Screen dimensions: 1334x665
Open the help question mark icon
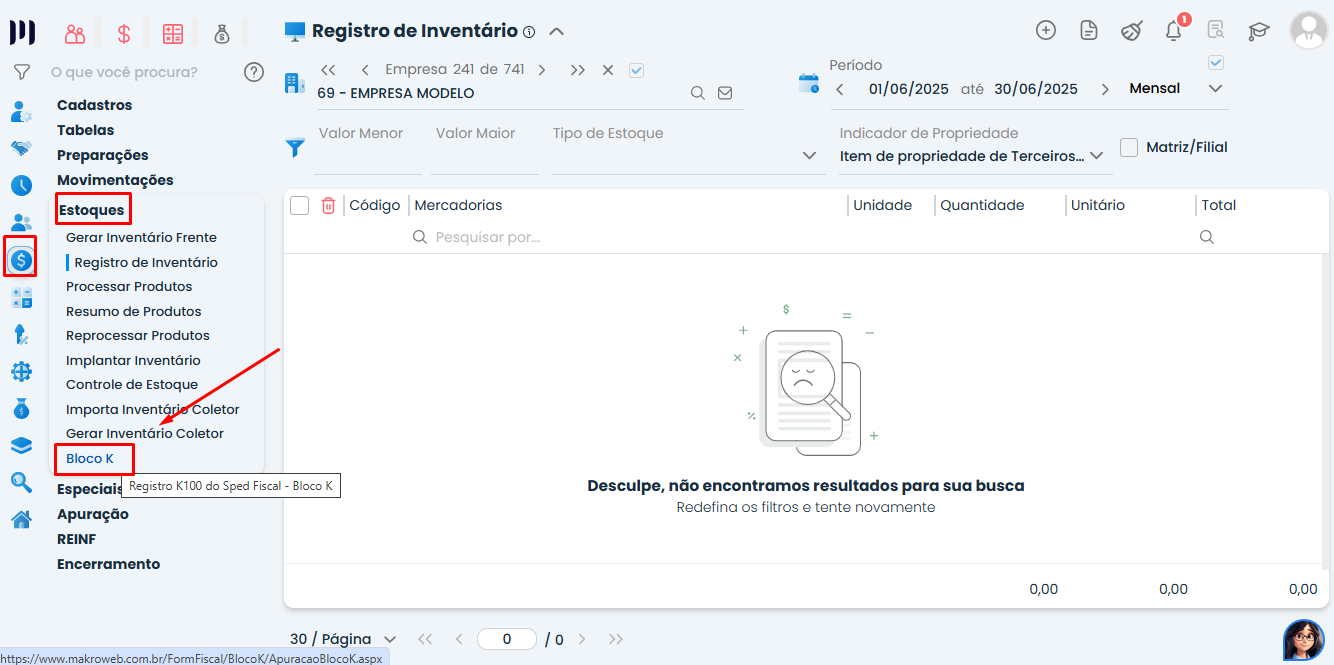tap(254, 72)
